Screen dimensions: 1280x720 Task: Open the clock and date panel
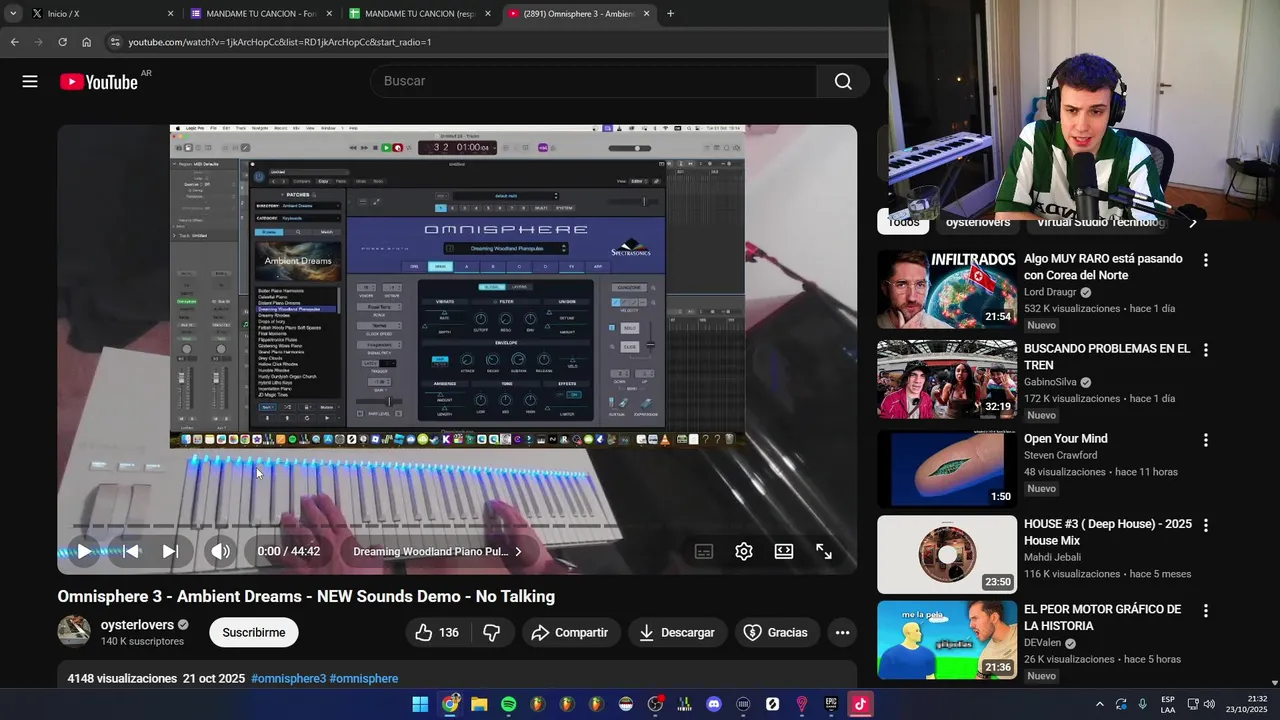pyautogui.click(x=1247, y=704)
